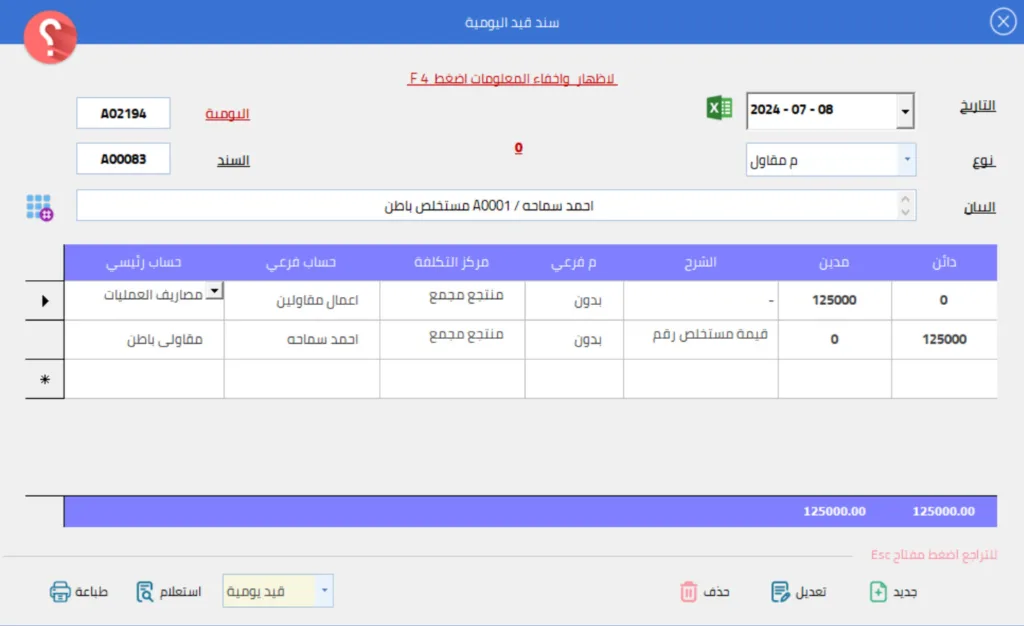The width and height of the screenshot is (1024, 626).
Task: Export the entry using the Excel icon
Action: pyautogui.click(x=719, y=109)
